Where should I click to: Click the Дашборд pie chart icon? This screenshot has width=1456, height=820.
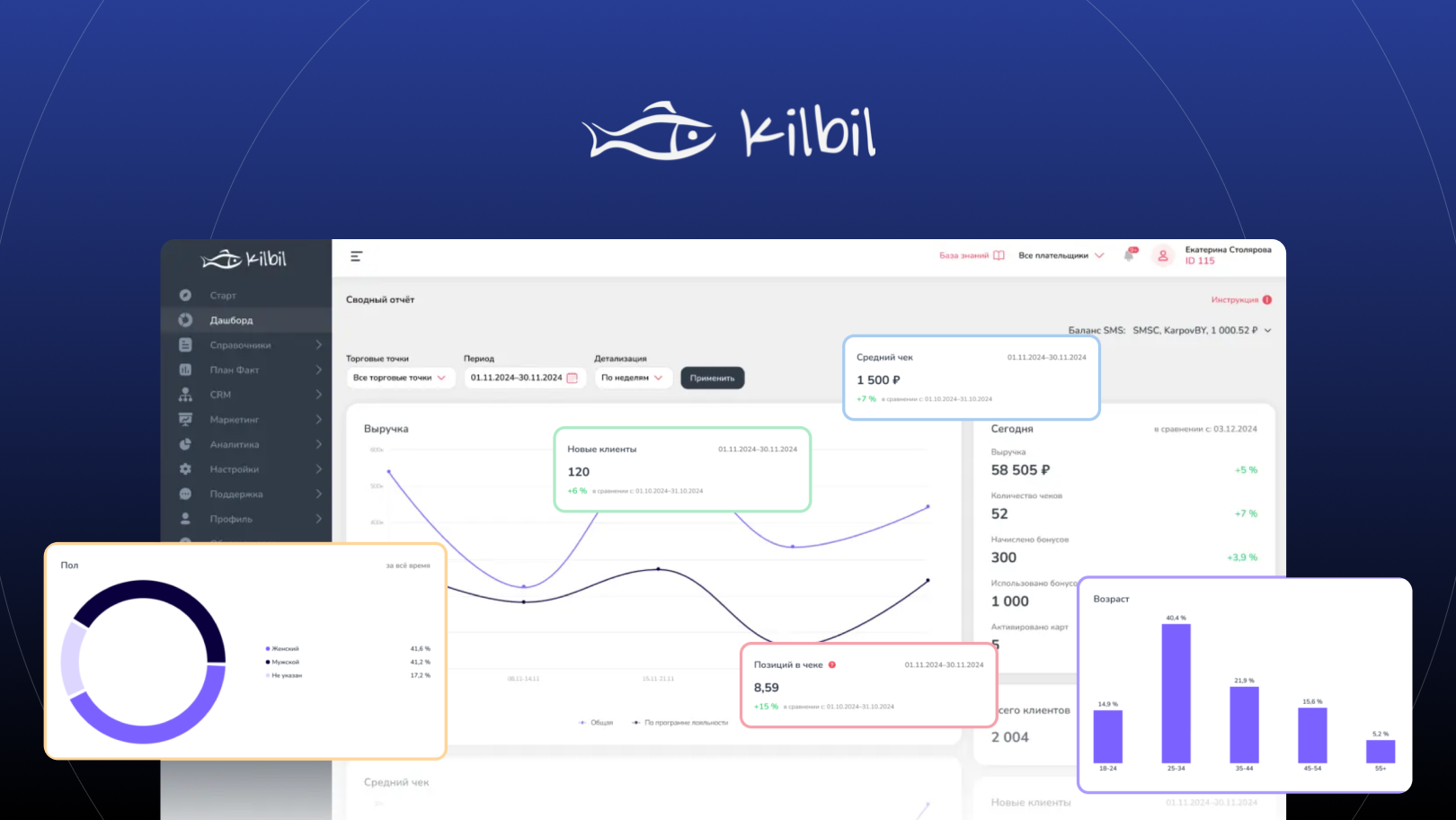(185, 320)
